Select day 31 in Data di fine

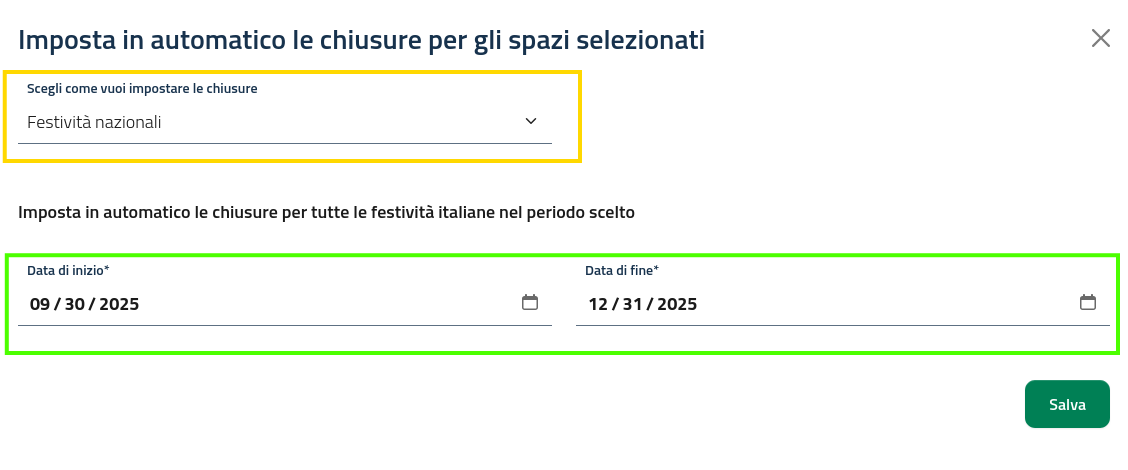(x=633, y=304)
